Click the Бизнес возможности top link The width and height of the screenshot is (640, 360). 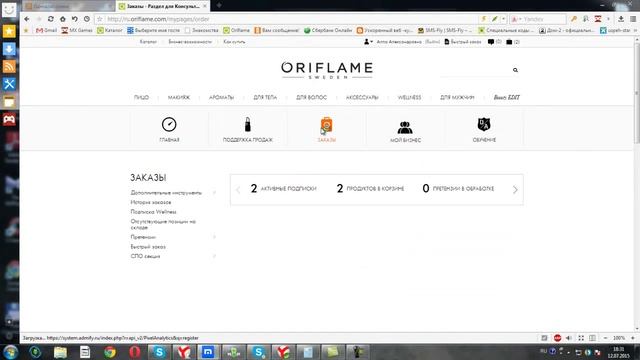[190, 42]
